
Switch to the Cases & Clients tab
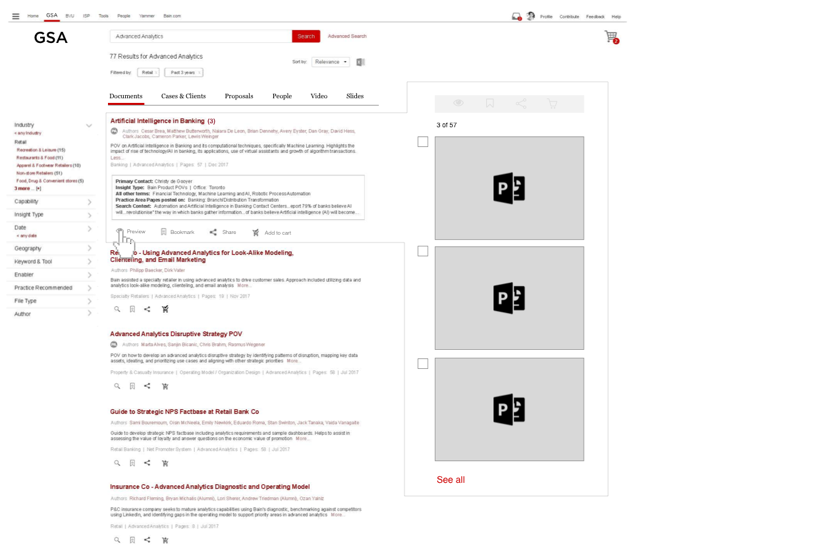[183, 97]
